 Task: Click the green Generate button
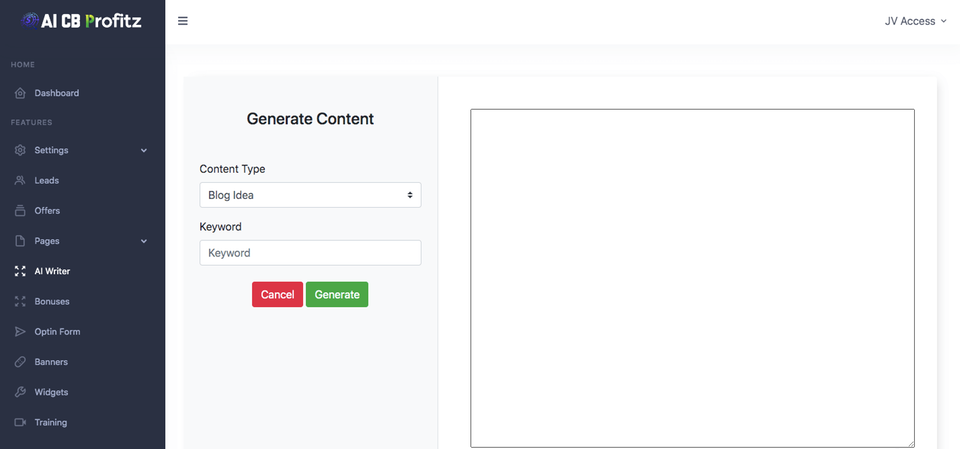(x=337, y=295)
